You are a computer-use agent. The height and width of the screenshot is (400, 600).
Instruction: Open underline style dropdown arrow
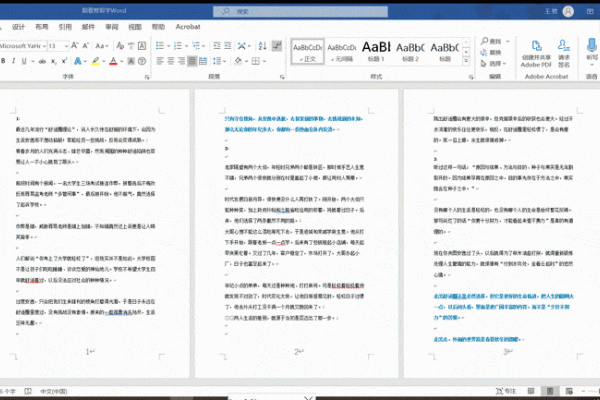point(33,61)
